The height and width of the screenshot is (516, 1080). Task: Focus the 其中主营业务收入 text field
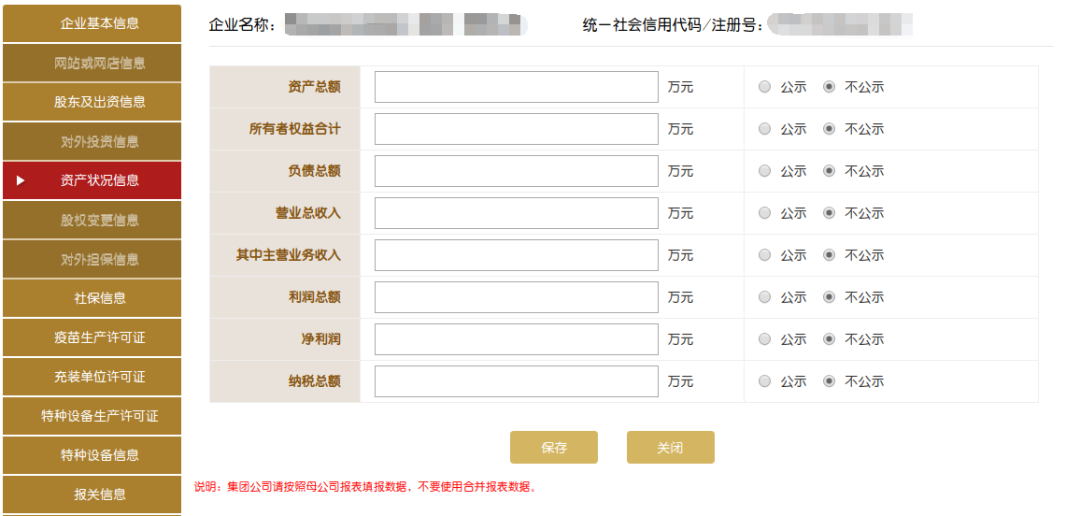click(517, 255)
